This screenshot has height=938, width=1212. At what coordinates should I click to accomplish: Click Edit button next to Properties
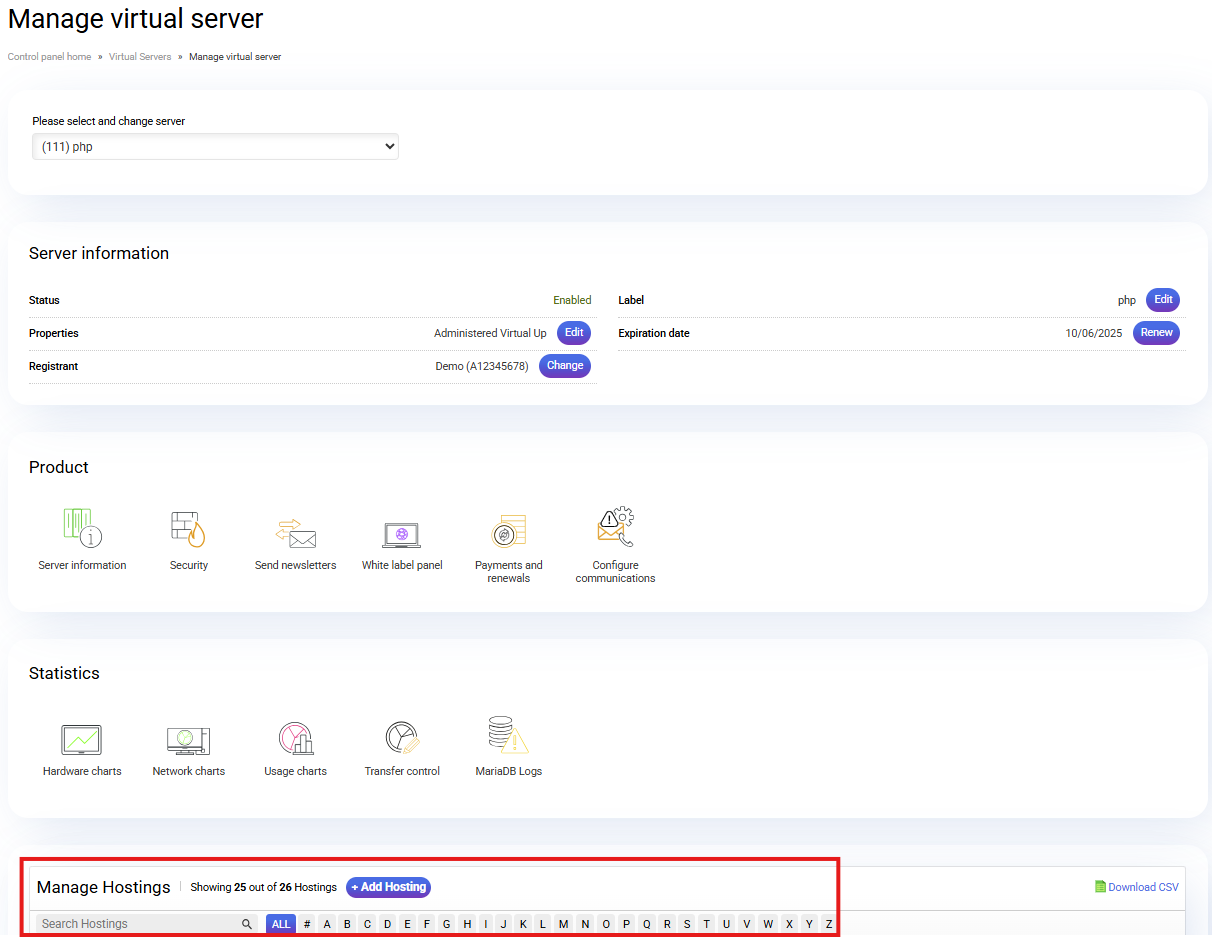click(x=574, y=333)
